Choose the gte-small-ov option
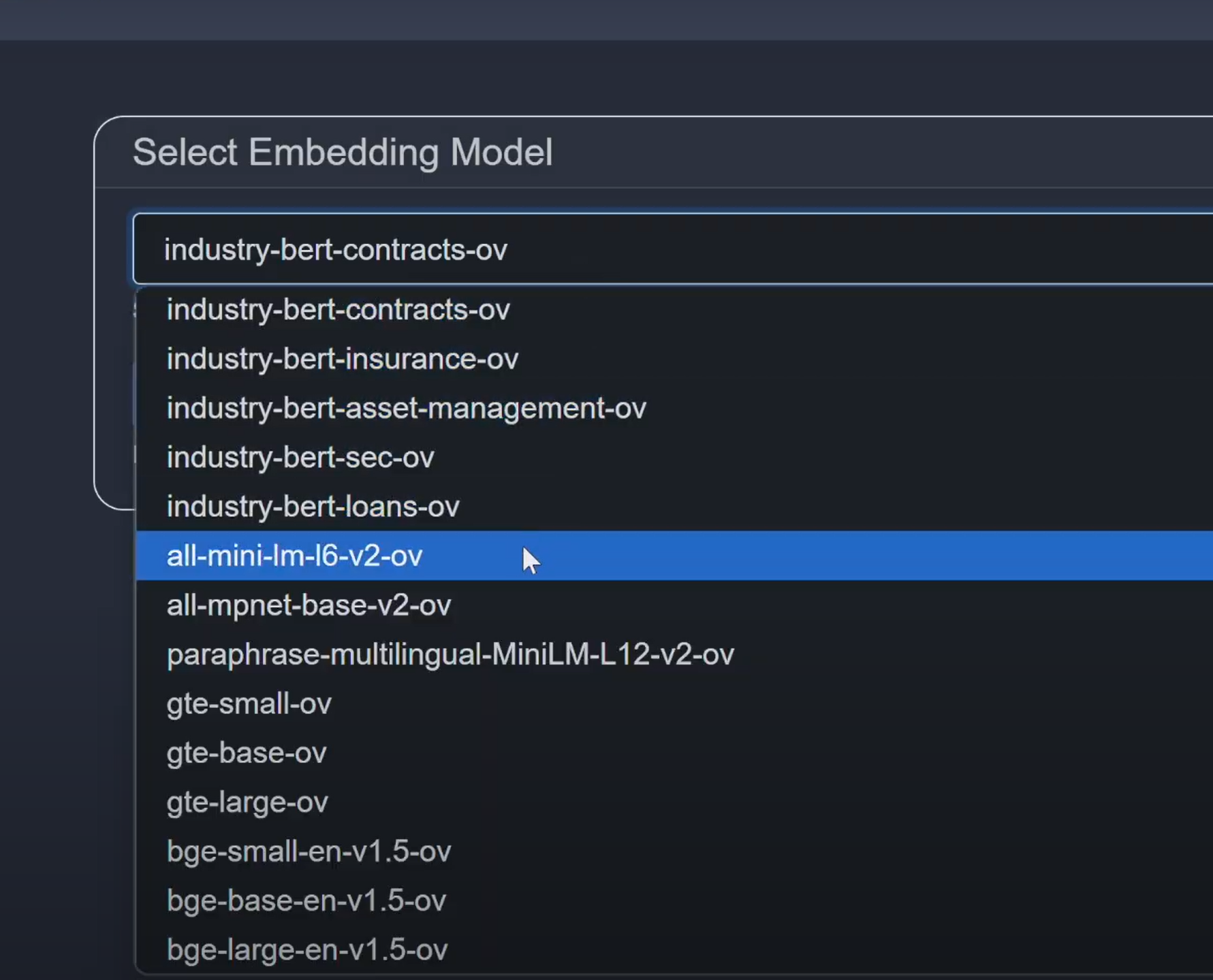The height and width of the screenshot is (980, 1213). pyautogui.click(x=249, y=704)
